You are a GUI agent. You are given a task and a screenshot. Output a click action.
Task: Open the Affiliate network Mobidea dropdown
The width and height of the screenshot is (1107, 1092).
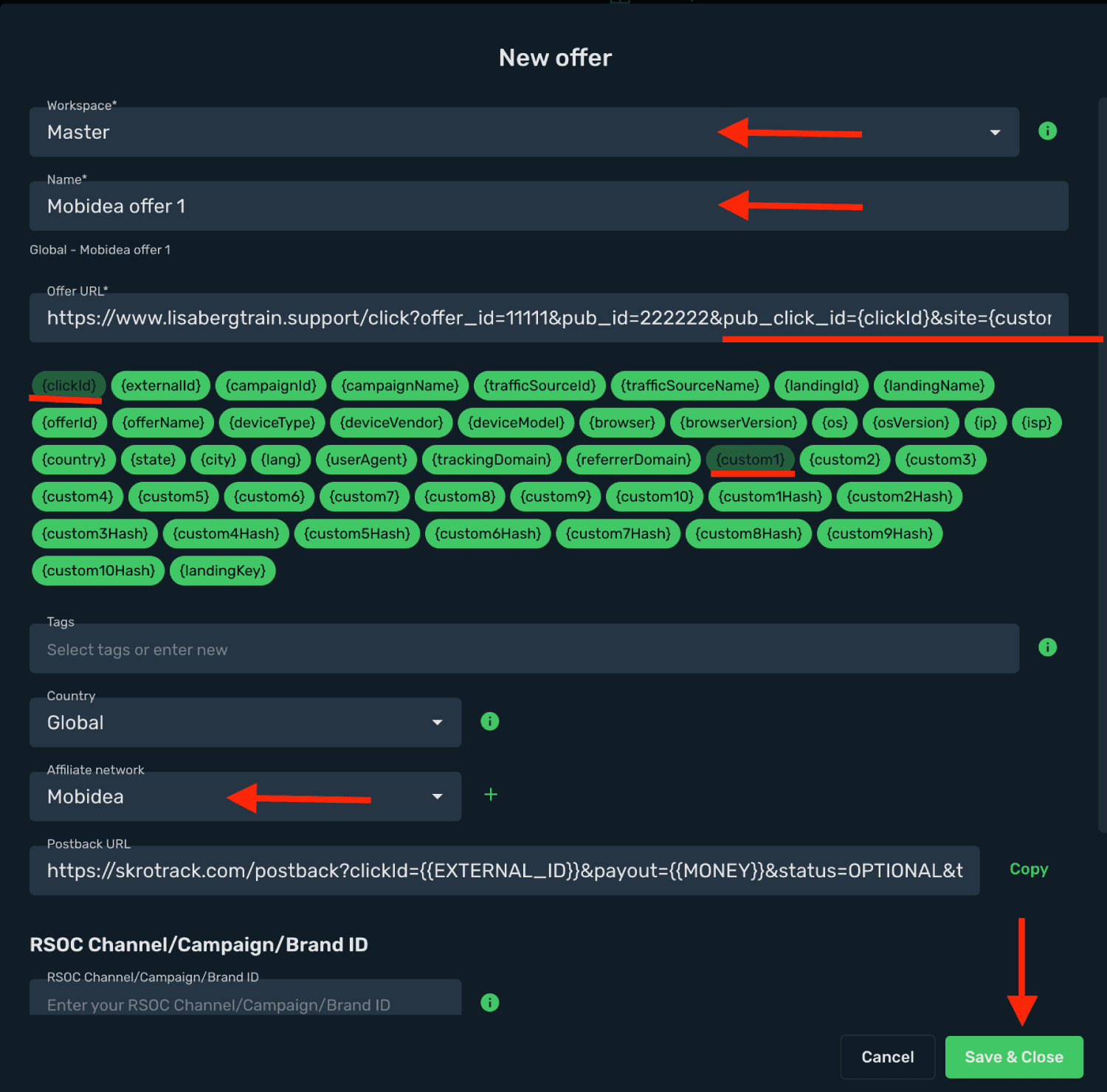click(x=245, y=796)
